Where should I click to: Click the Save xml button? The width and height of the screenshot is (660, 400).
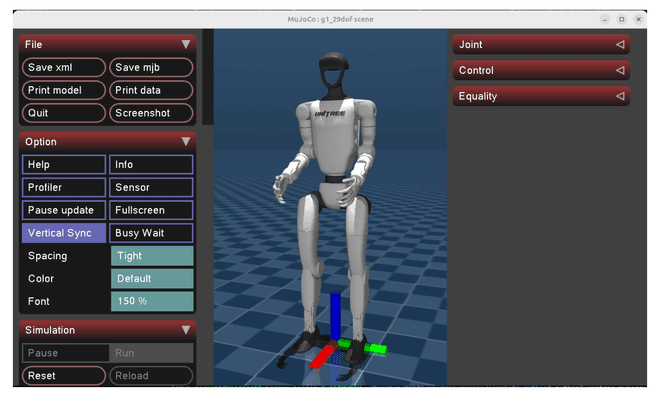coord(64,67)
